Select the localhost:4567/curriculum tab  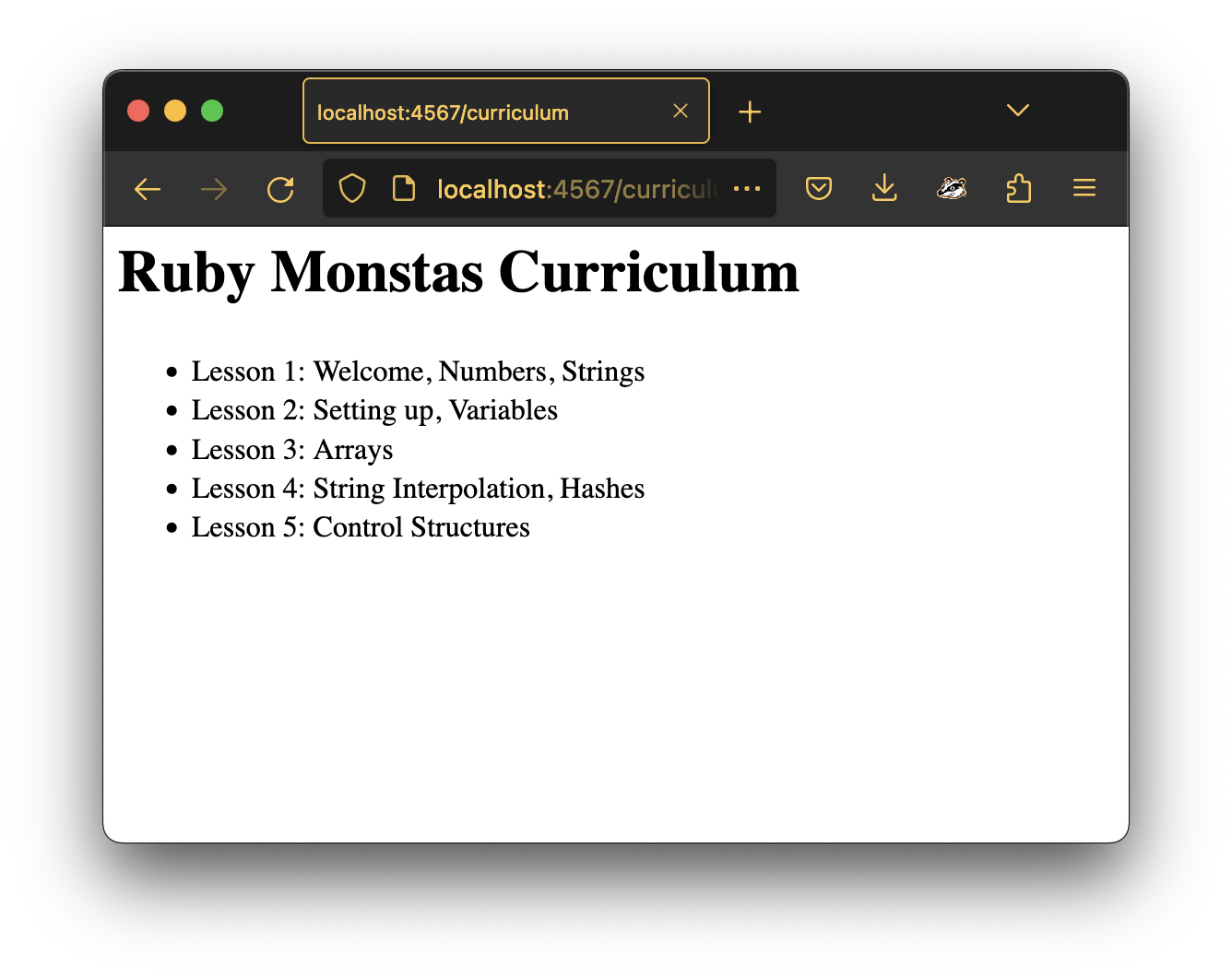[461, 111]
